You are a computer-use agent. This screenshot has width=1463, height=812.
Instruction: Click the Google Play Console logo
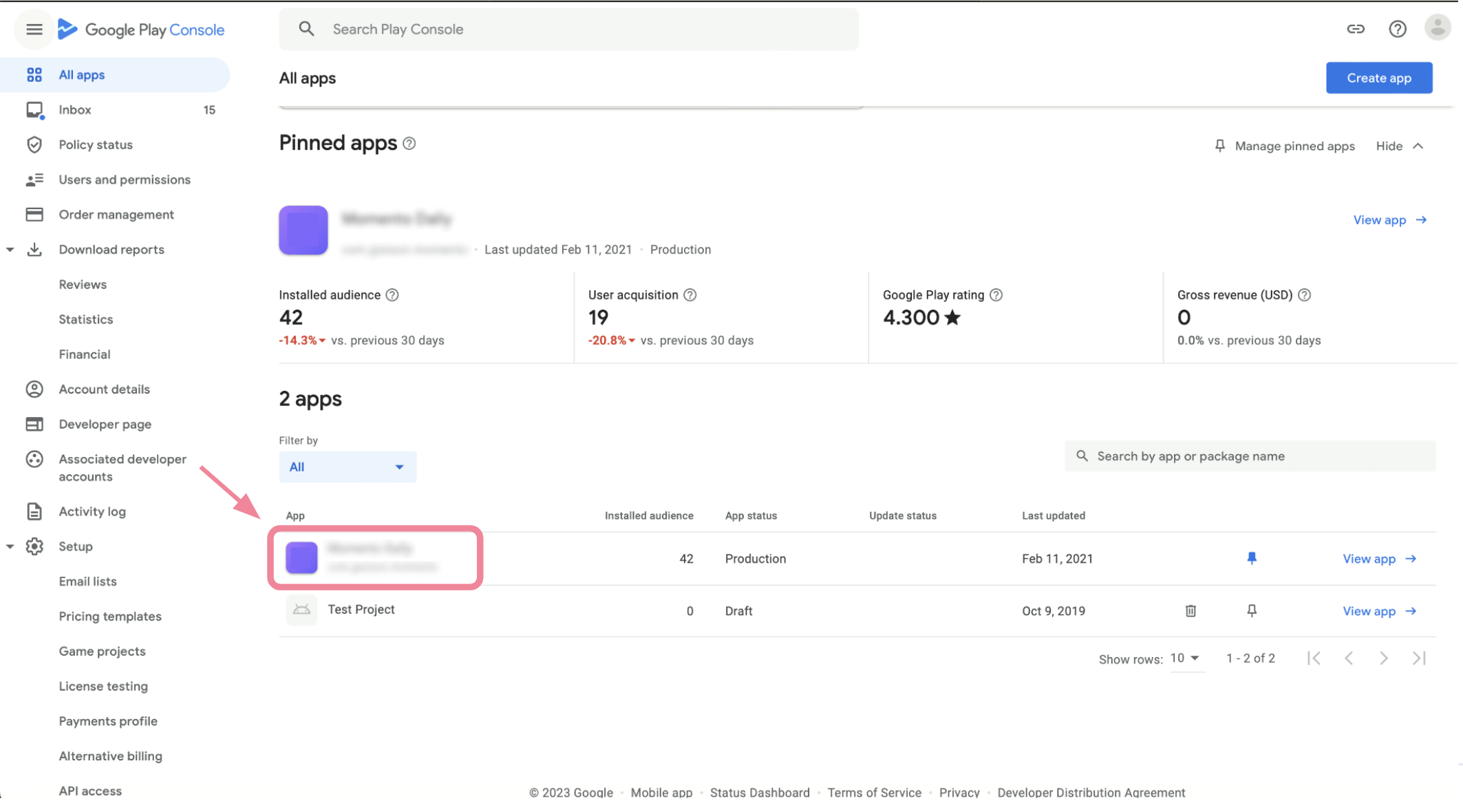click(x=140, y=29)
